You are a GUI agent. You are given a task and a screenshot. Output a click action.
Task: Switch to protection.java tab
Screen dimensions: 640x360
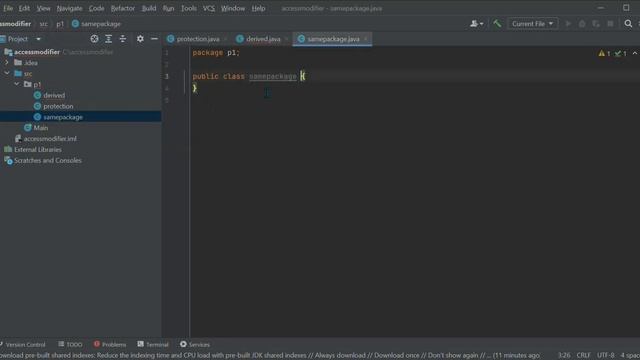(x=198, y=39)
